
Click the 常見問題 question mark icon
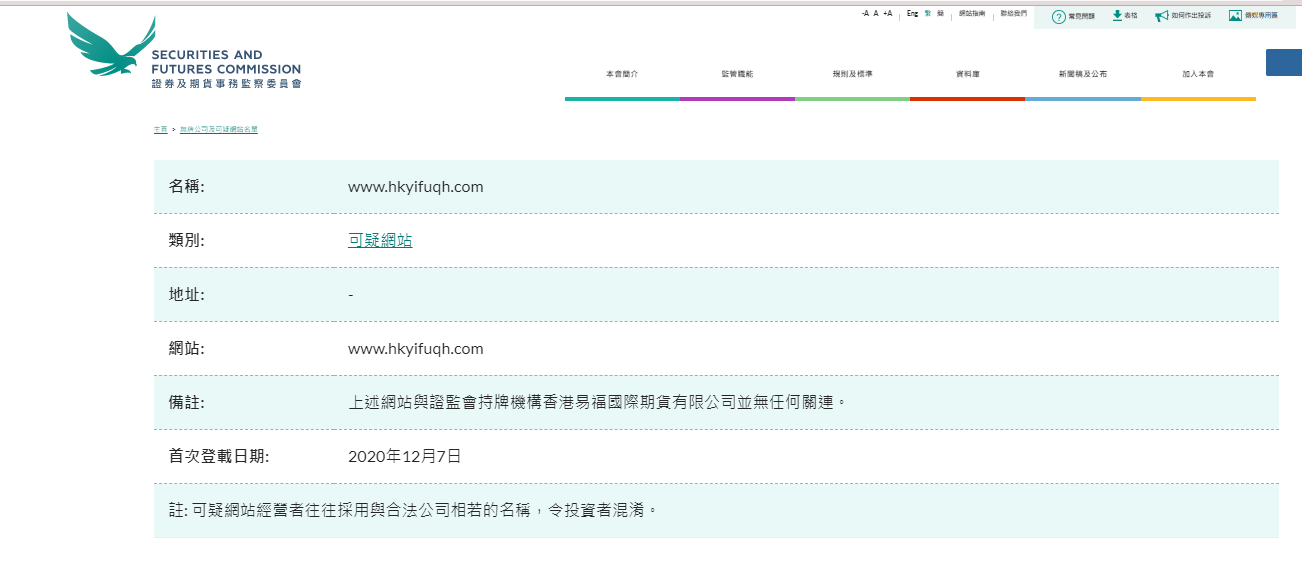1059,16
